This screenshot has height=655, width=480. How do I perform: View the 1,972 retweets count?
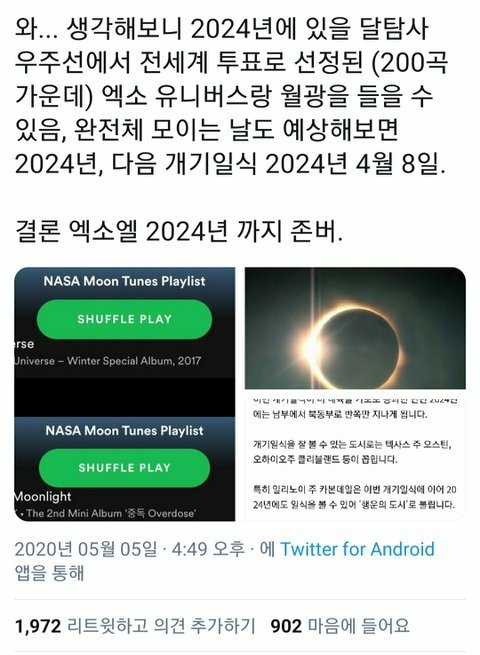pos(38,626)
